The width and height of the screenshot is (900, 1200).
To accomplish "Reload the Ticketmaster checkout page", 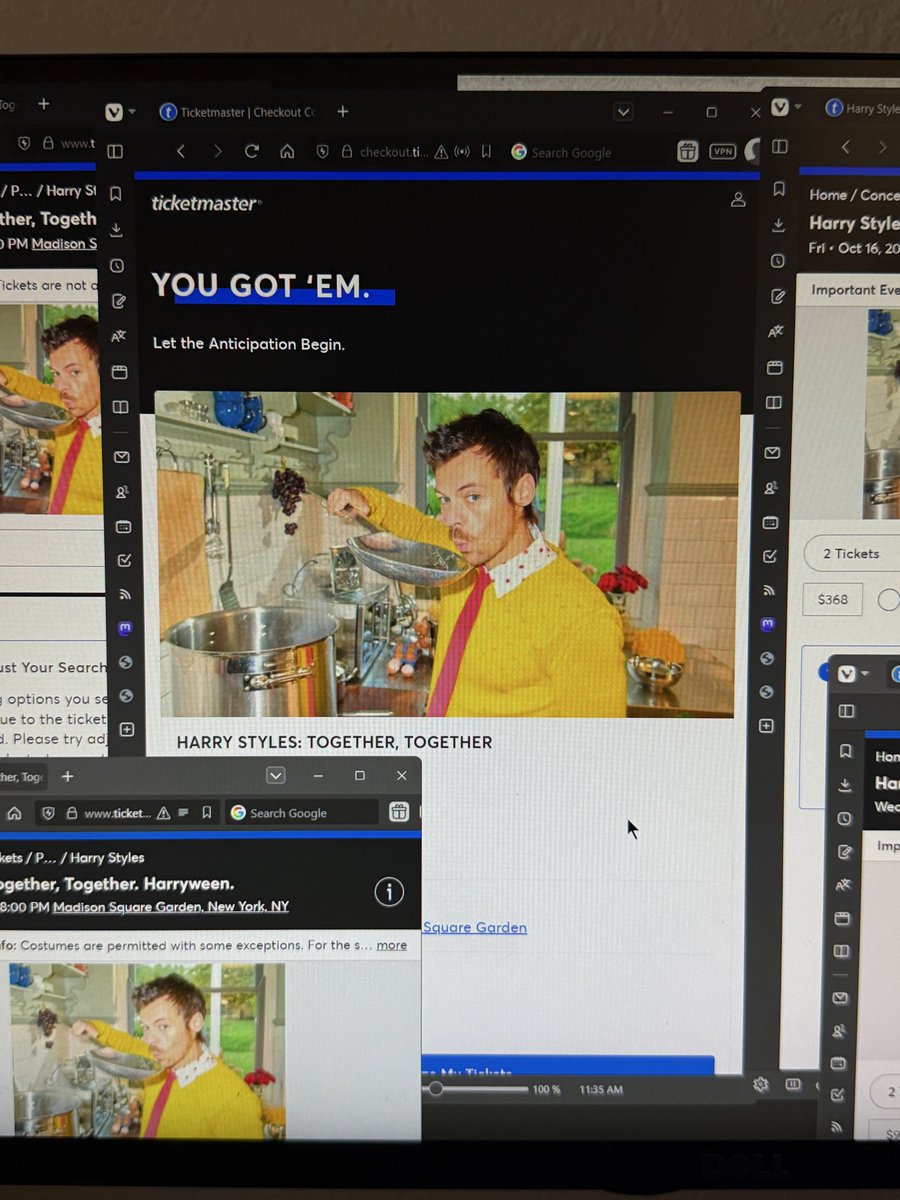I will [x=252, y=151].
